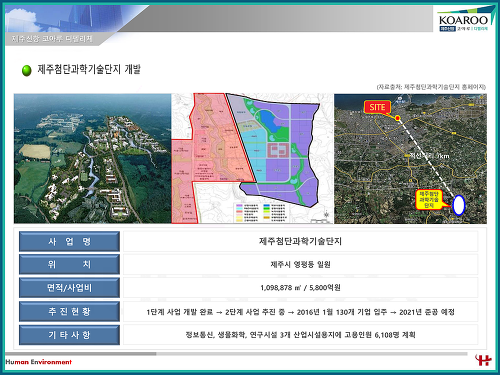Select the 사업명 label button
This screenshot has height=375, width=500.
69,241
